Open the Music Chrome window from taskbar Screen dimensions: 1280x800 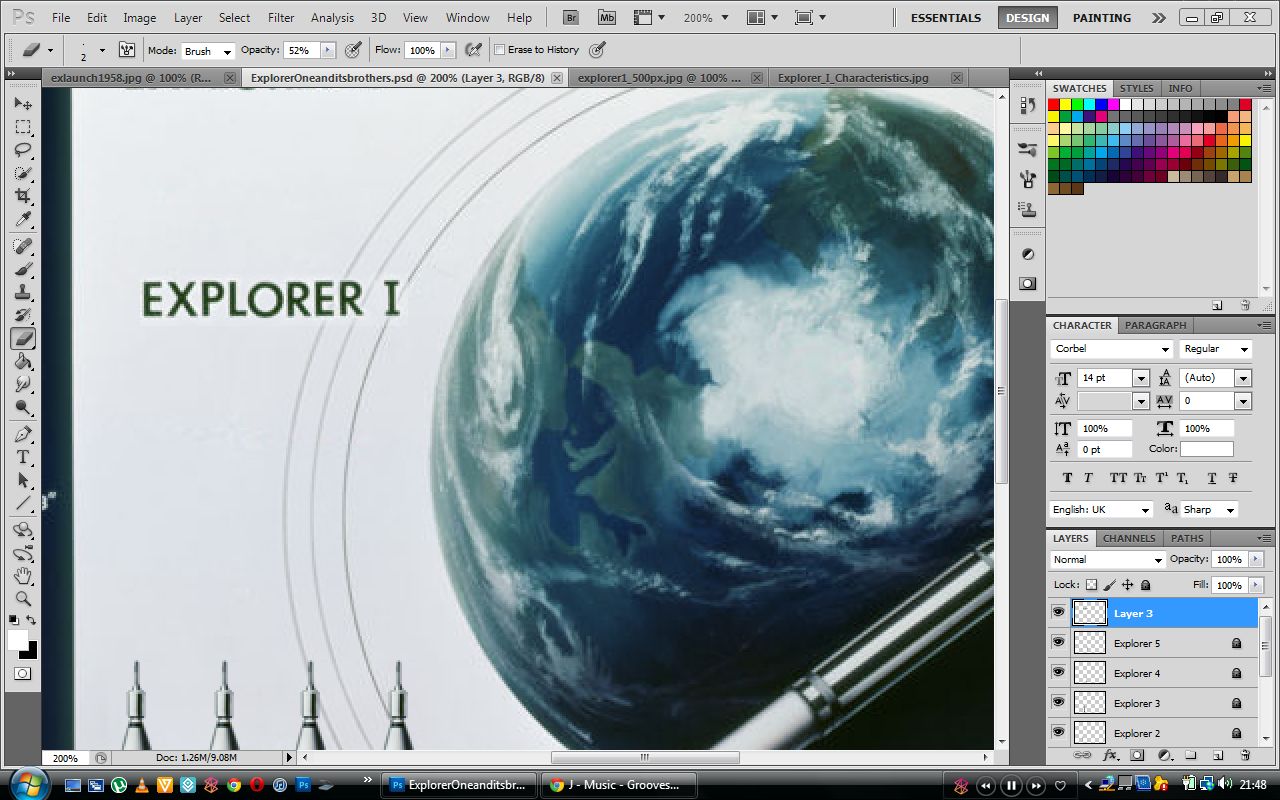tap(617, 785)
